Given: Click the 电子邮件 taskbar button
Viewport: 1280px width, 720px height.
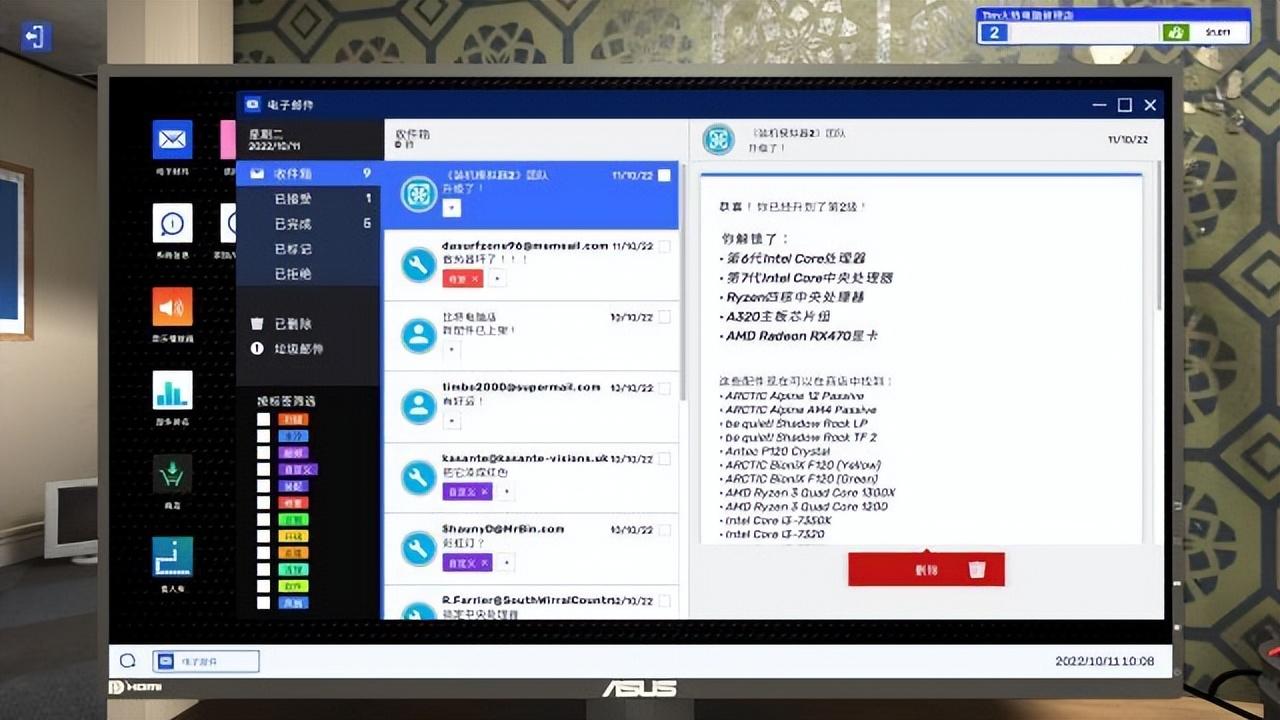Looking at the screenshot, I should [x=205, y=661].
